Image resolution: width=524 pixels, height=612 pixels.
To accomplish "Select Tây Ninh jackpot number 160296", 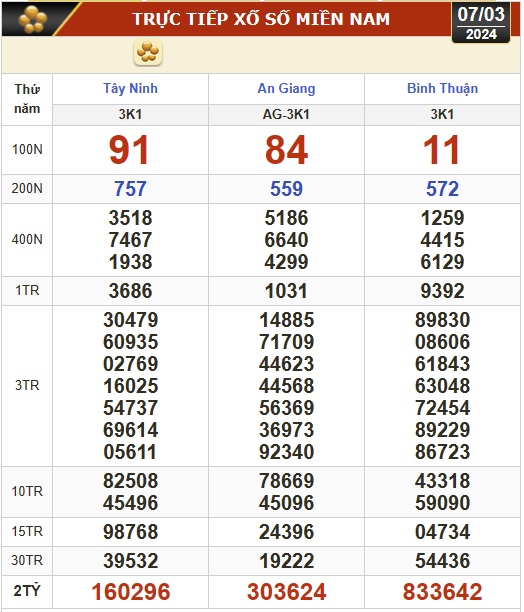I will 131,592.
